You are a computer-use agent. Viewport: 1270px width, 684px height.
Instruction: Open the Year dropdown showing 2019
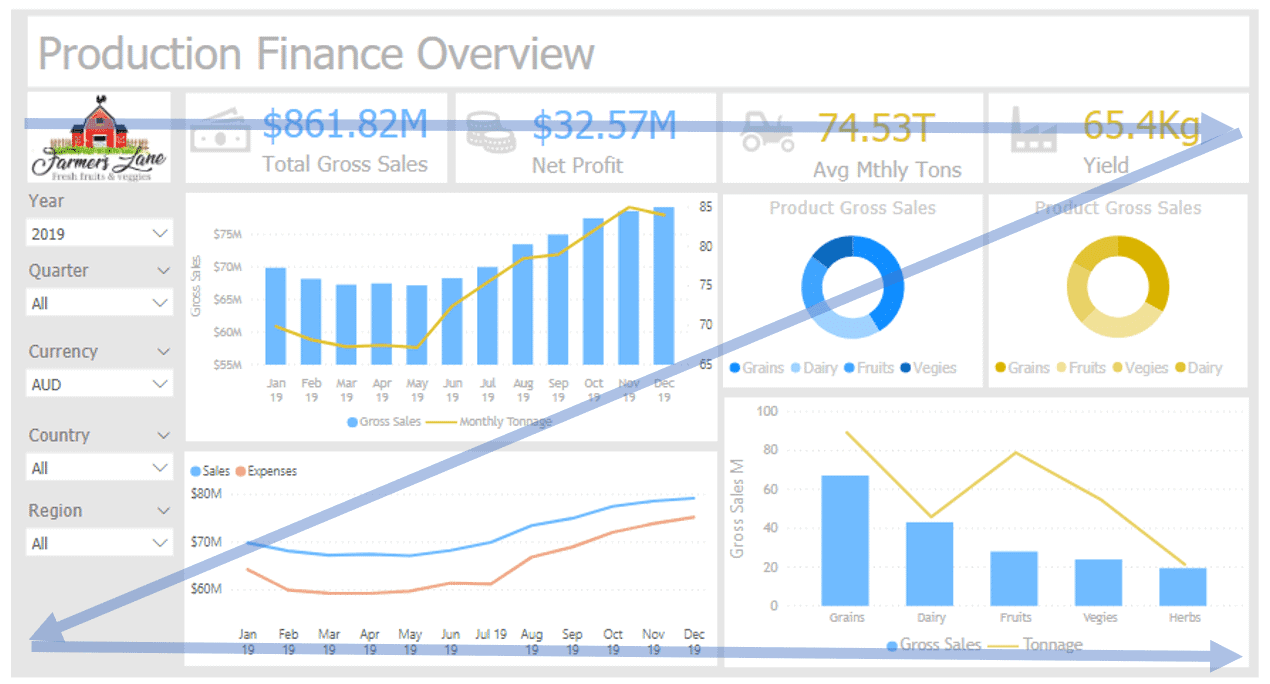coord(99,234)
